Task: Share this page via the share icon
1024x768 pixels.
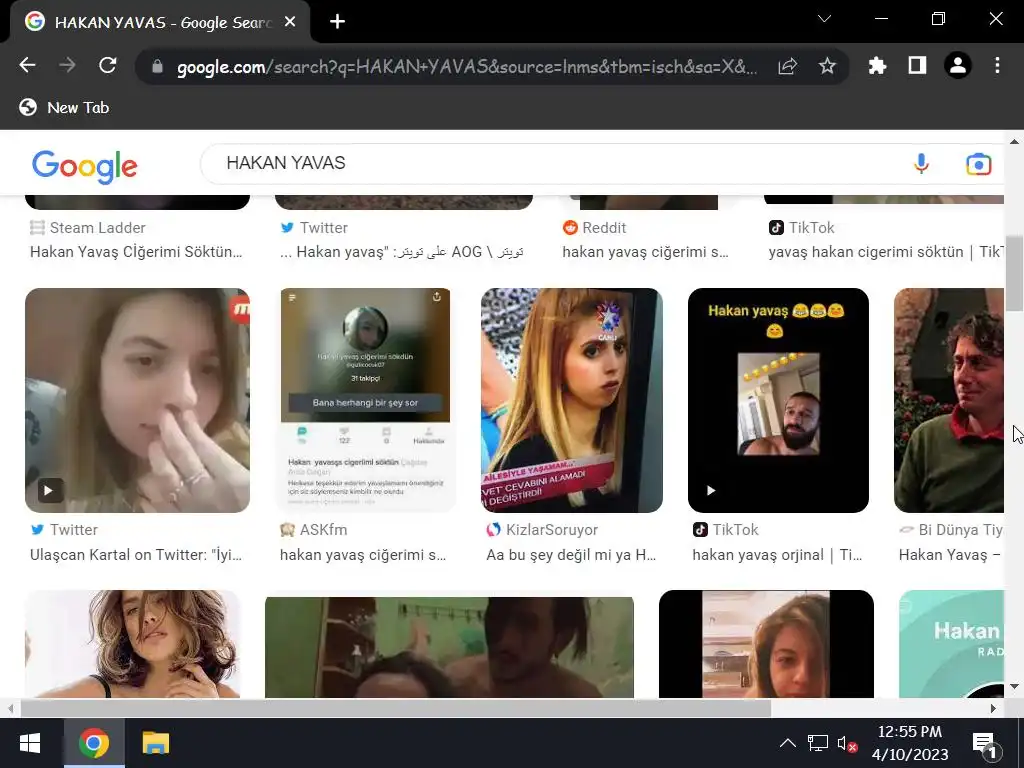Action: click(x=788, y=66)
